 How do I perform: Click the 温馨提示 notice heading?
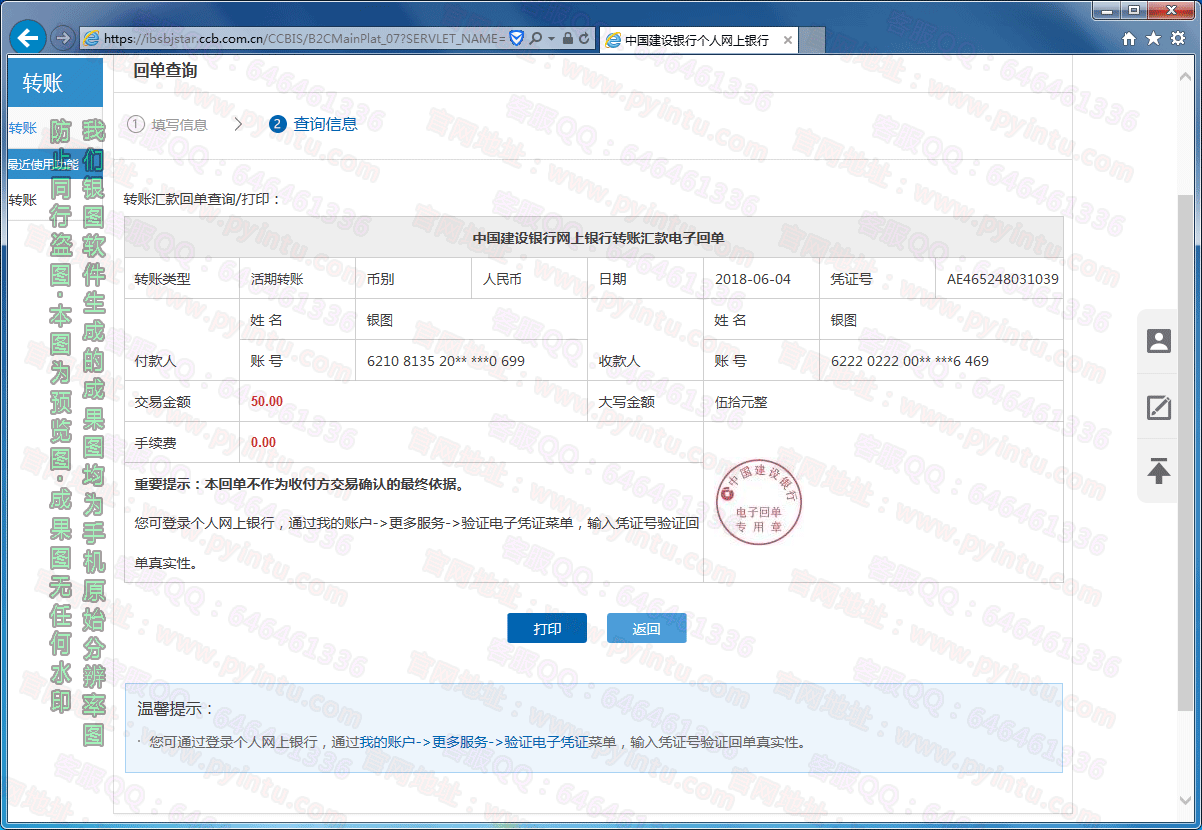click(176, 708)
